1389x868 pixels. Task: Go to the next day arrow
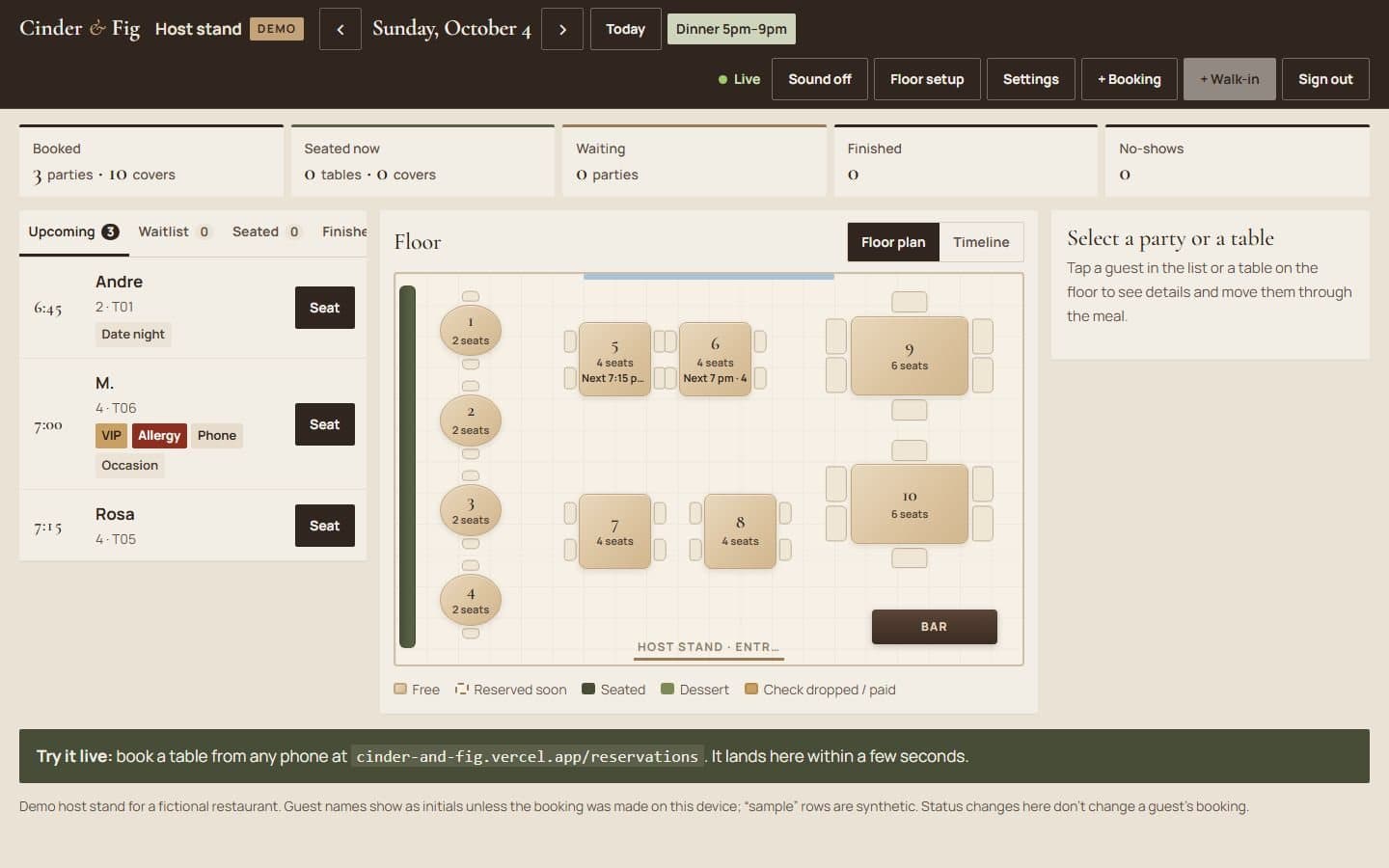click(x=562, y=29)
